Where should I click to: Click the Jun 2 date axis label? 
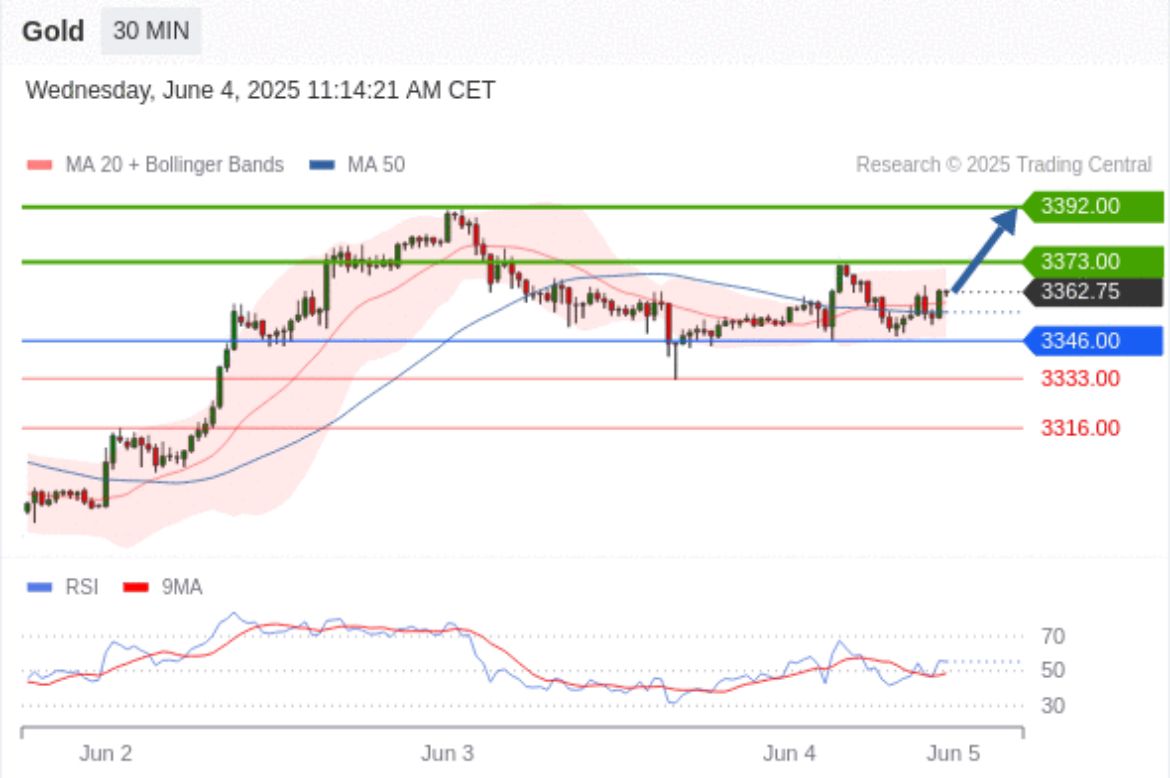[105, 753]
